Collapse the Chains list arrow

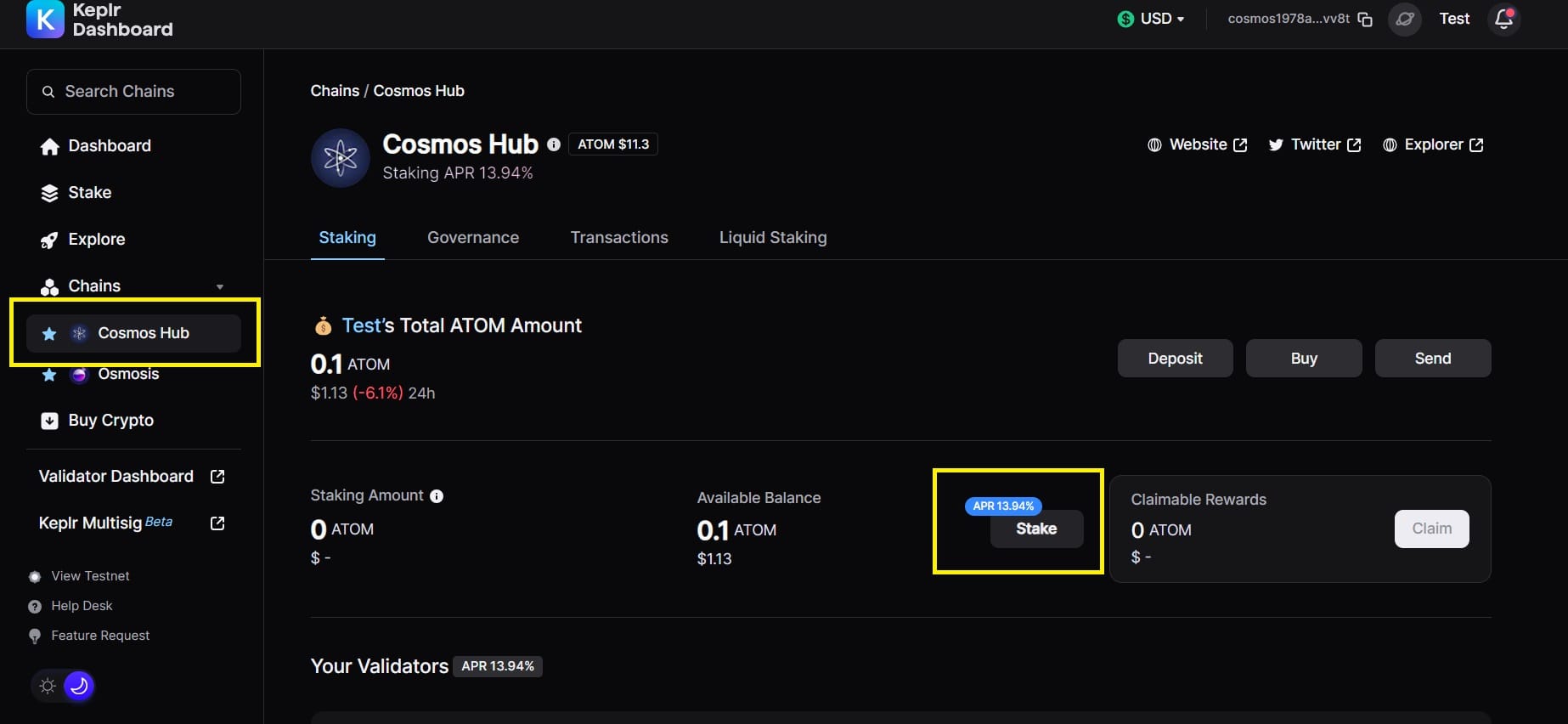click(220, 287)
